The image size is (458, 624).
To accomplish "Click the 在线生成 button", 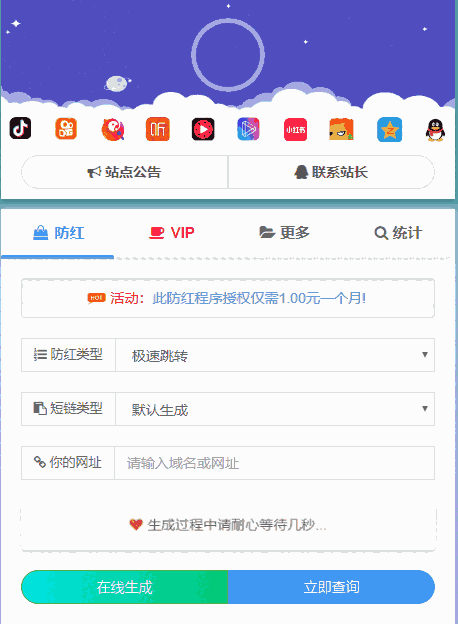I will point(125,587).
